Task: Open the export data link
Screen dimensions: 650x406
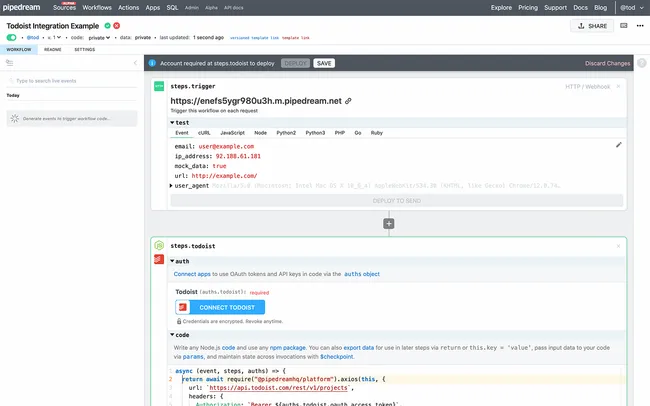Action: pyautogui.click(x=359, y=348)
